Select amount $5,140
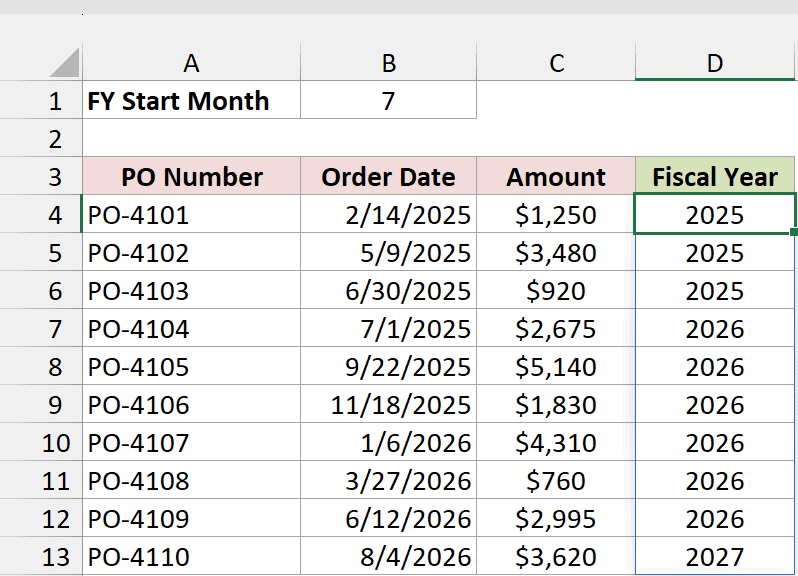This screenshot has width=798, height=576. point(556,366)
